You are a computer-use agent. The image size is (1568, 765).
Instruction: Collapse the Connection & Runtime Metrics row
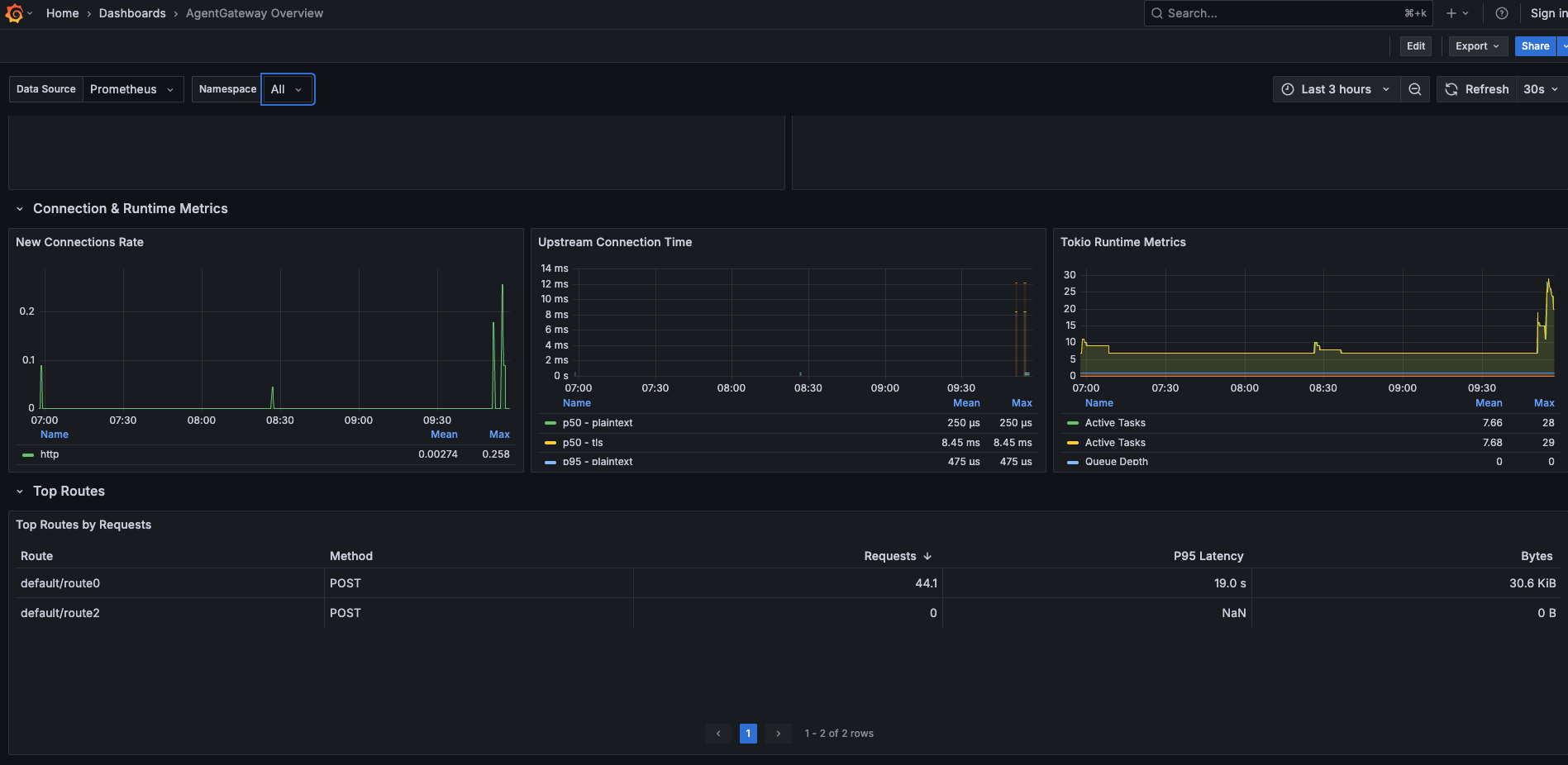coord(20,209)
